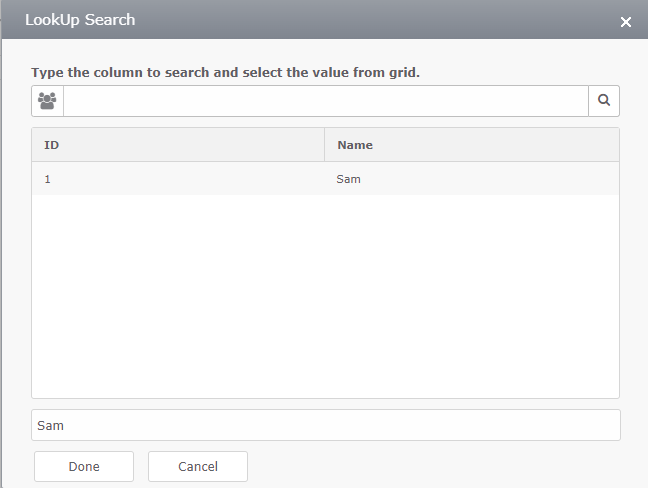Click the magnifying glass search icon
The height and width of the screenshot is (488, 648).
(604, 100)
